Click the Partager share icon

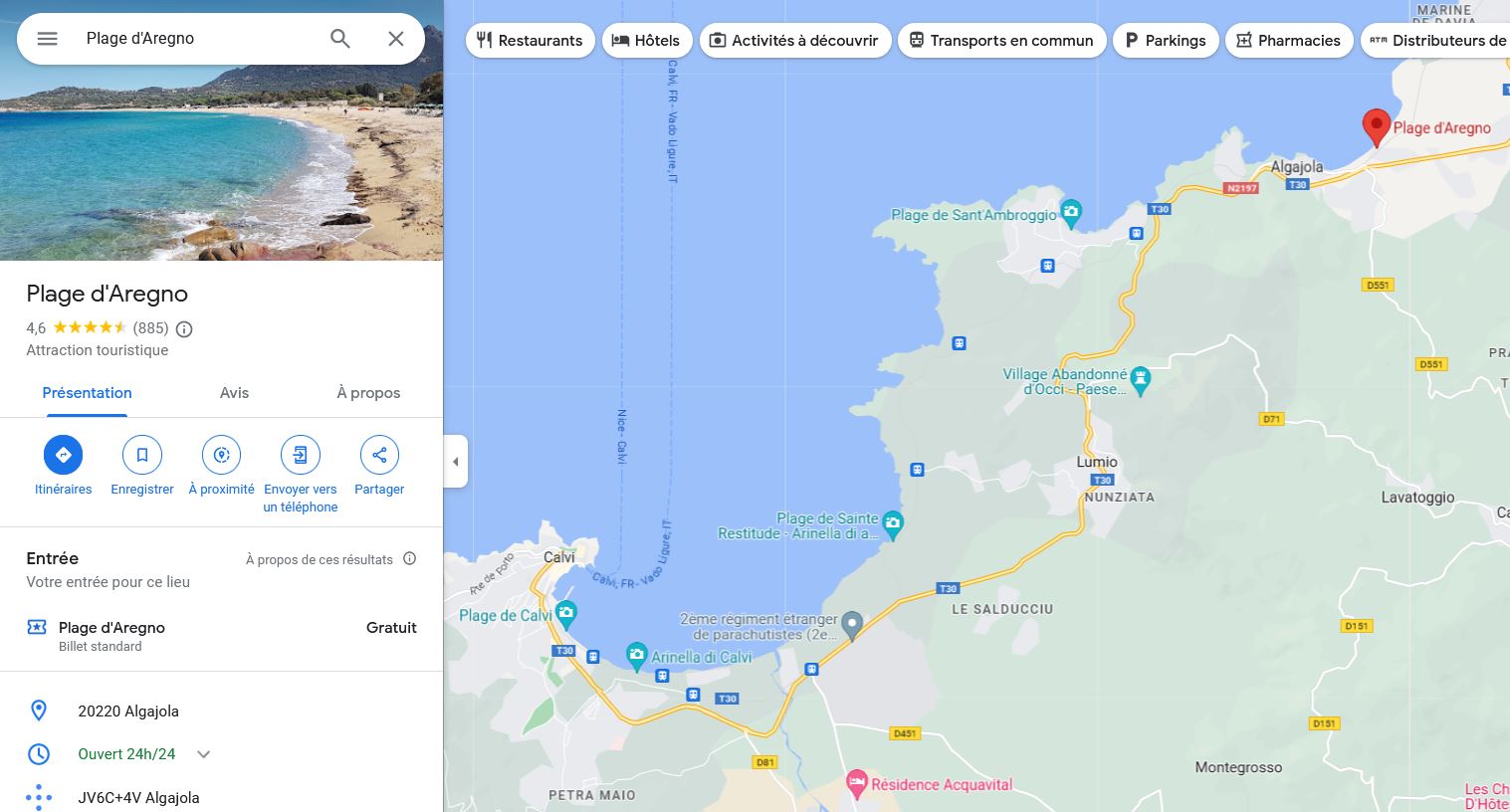tap(379, 455)
